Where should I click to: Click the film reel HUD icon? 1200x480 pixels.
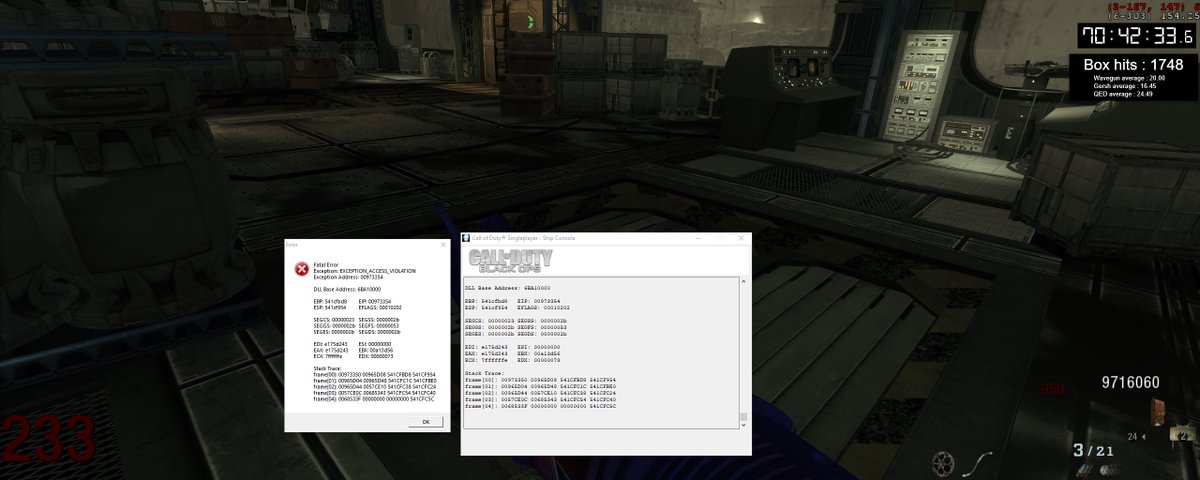pos(942,462)
